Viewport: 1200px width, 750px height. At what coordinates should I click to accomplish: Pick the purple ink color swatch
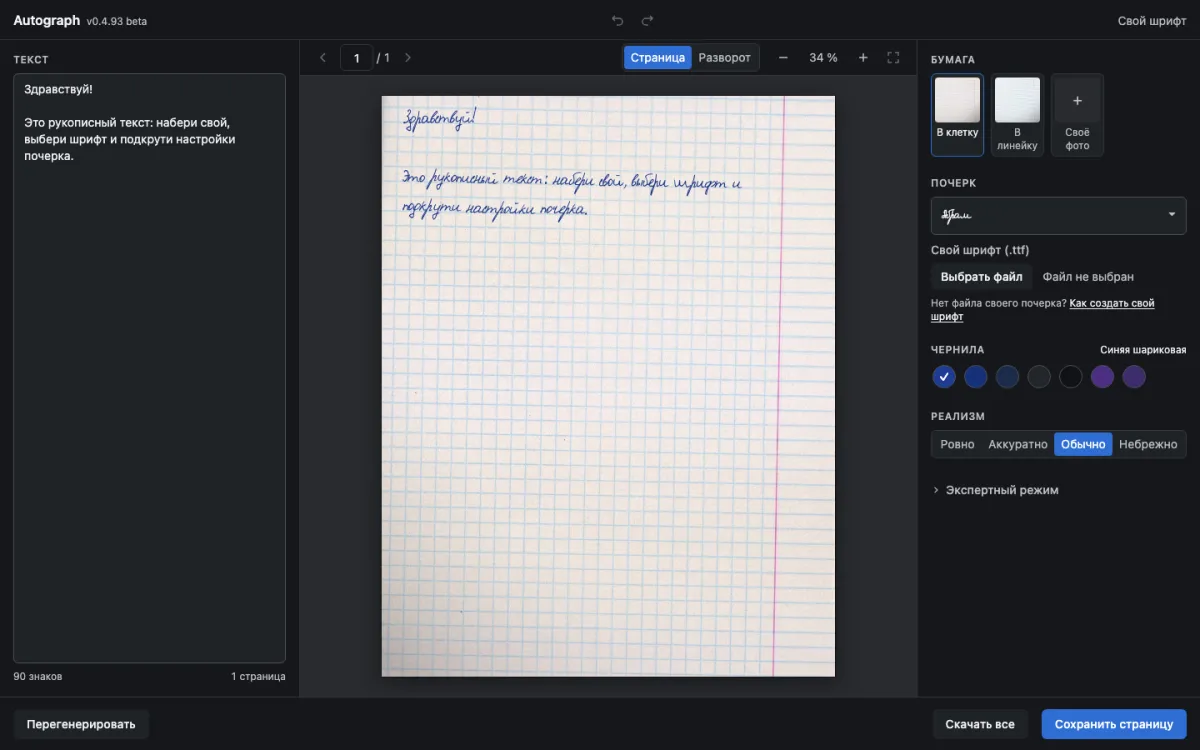[1102, 377]
